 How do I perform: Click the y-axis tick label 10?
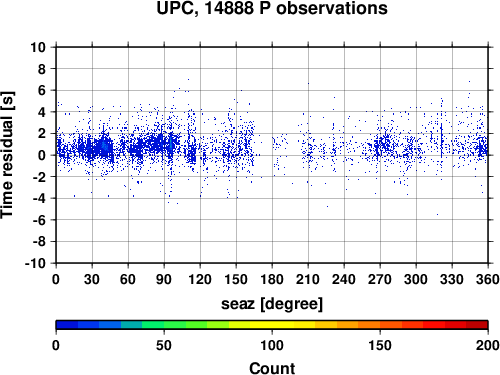(38, 47)
